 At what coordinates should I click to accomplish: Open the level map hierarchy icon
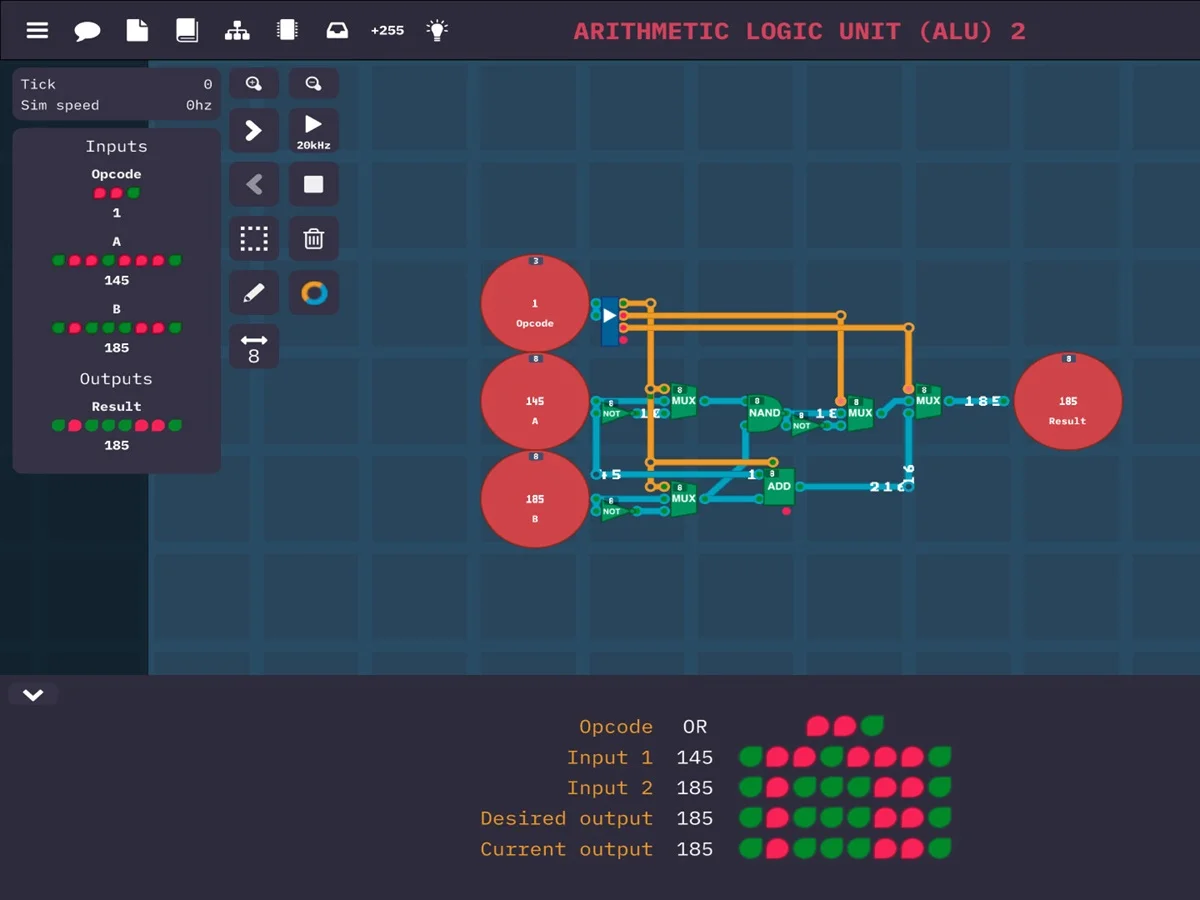[237, 30]
